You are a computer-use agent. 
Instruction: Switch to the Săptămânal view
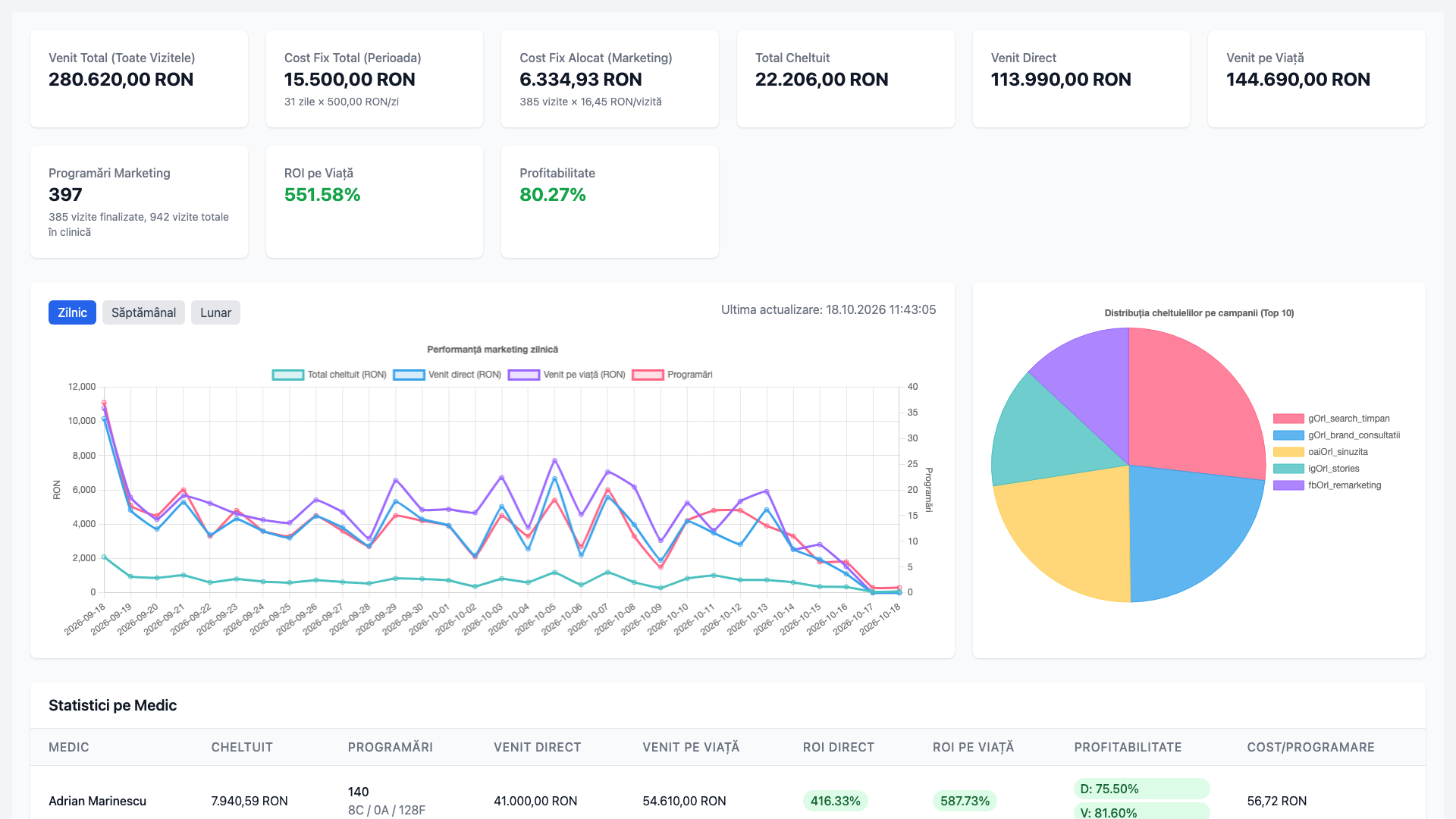pyautogui.click(x=143, y=312)
